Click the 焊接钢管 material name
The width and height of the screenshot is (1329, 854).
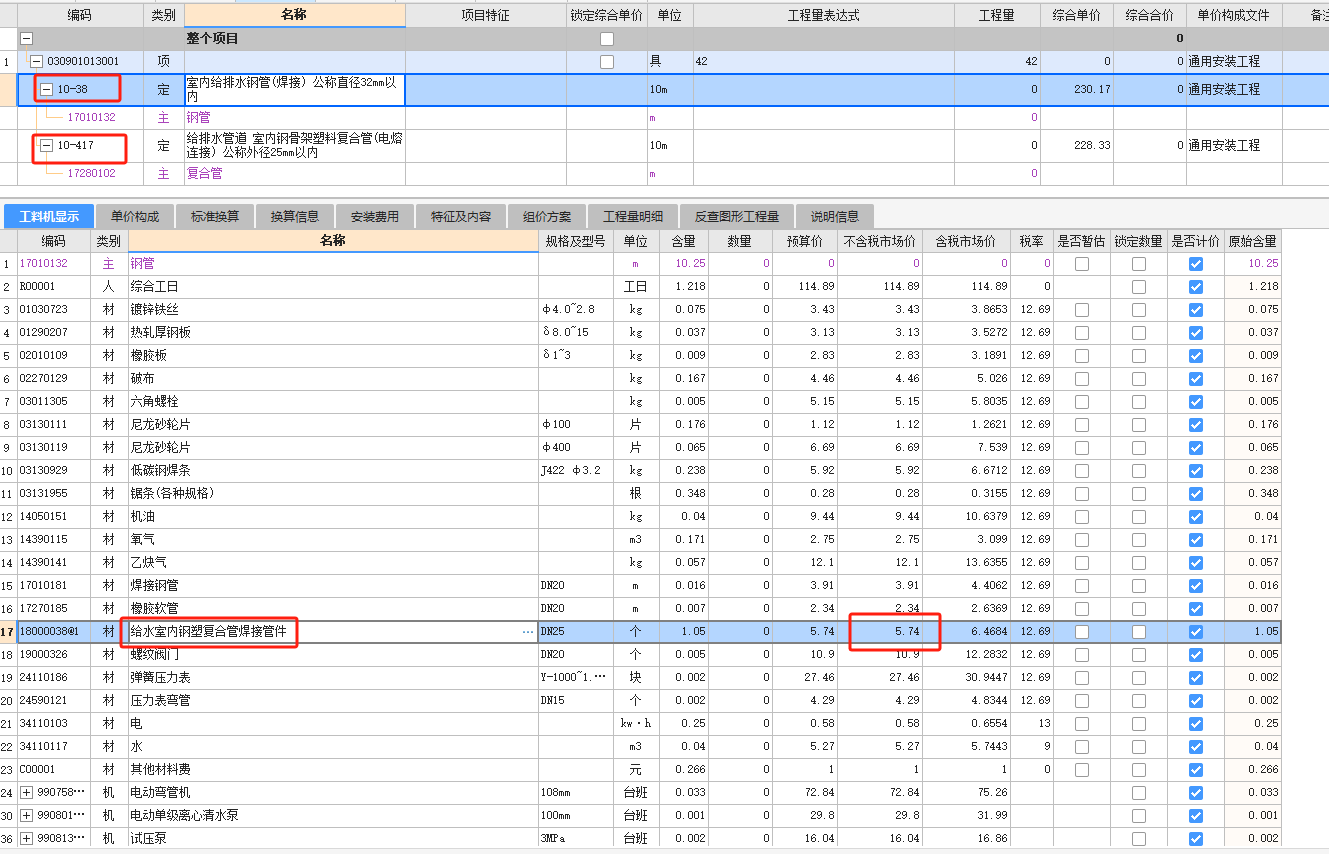(154, 586)
